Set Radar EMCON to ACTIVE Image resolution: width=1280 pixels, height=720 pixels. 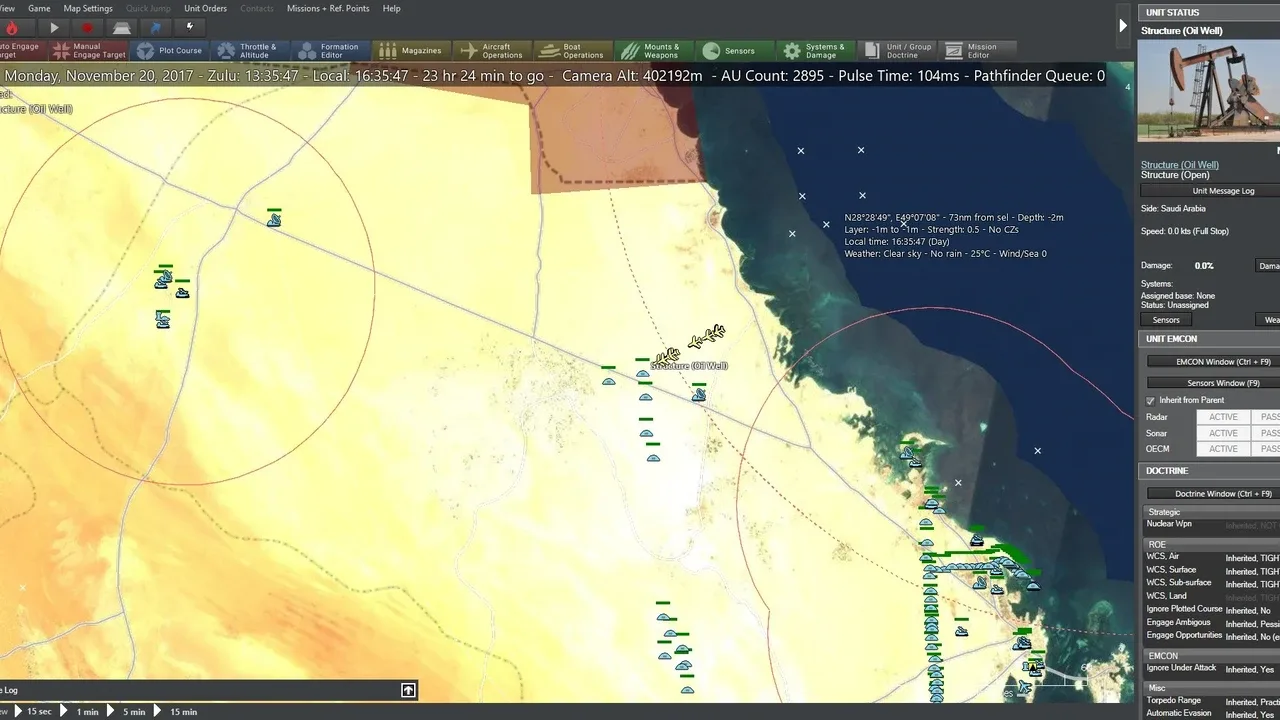click(x=1222, y=417)
